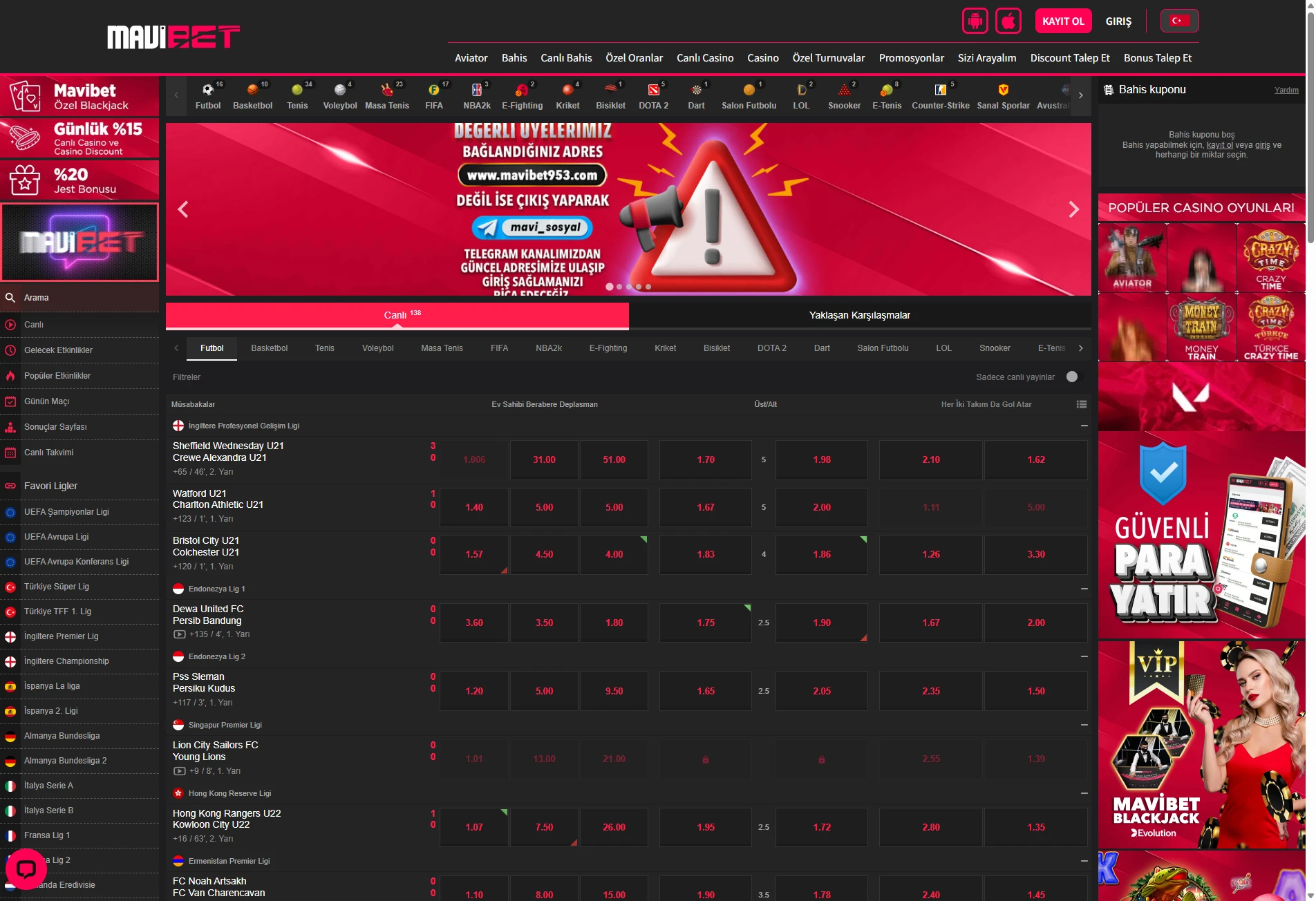The height and width of the screenshot is (901, 1316).
Task: Open the Money Train casino game thumbnail
Action: tap(1201, 328)
